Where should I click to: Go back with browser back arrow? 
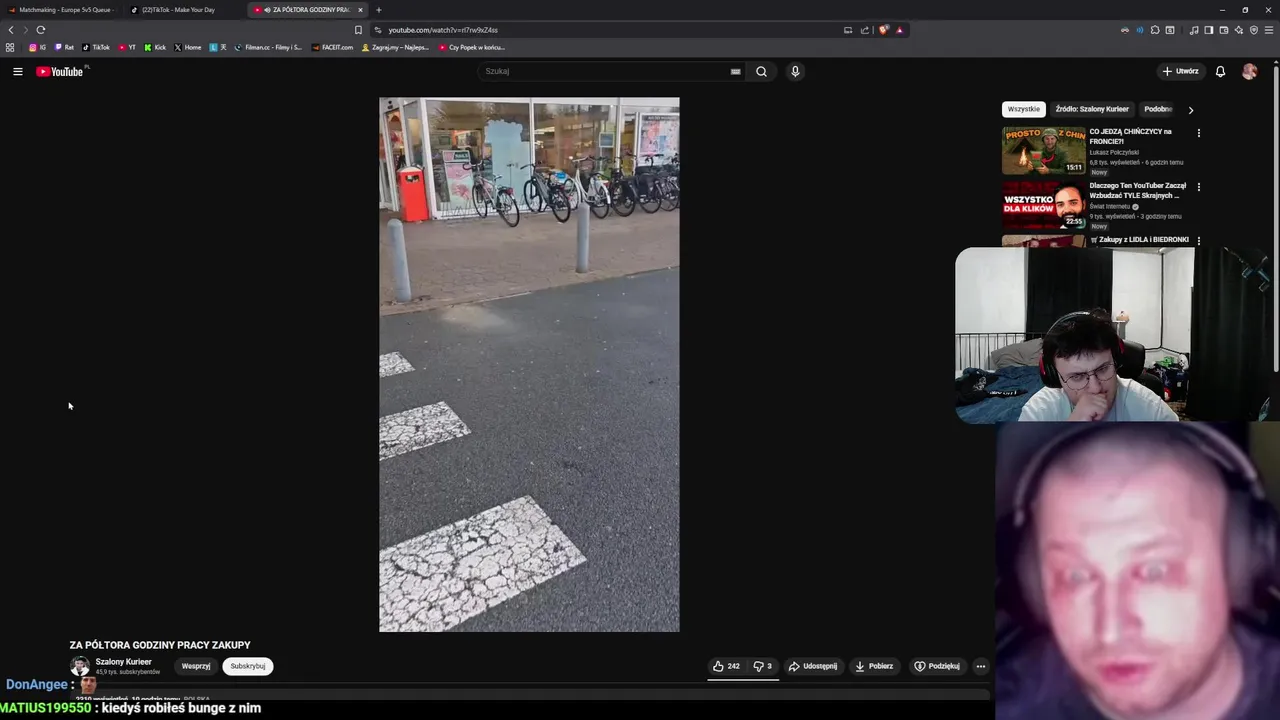pyautogui.click(x=11, y=30)
